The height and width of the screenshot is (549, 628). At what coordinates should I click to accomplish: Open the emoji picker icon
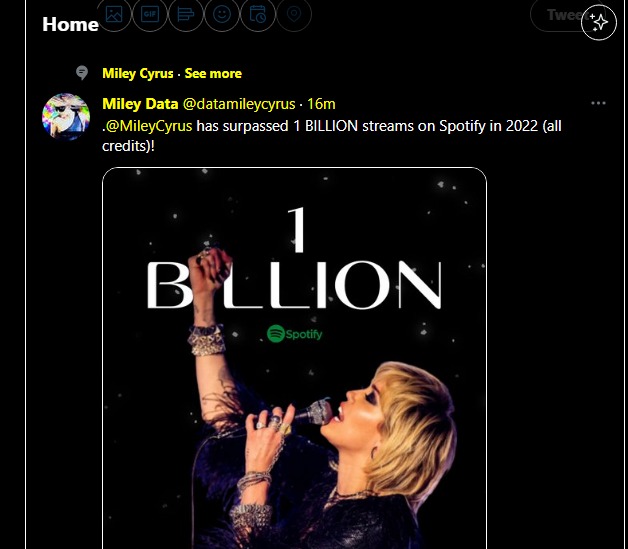click(x=222, y=14)
